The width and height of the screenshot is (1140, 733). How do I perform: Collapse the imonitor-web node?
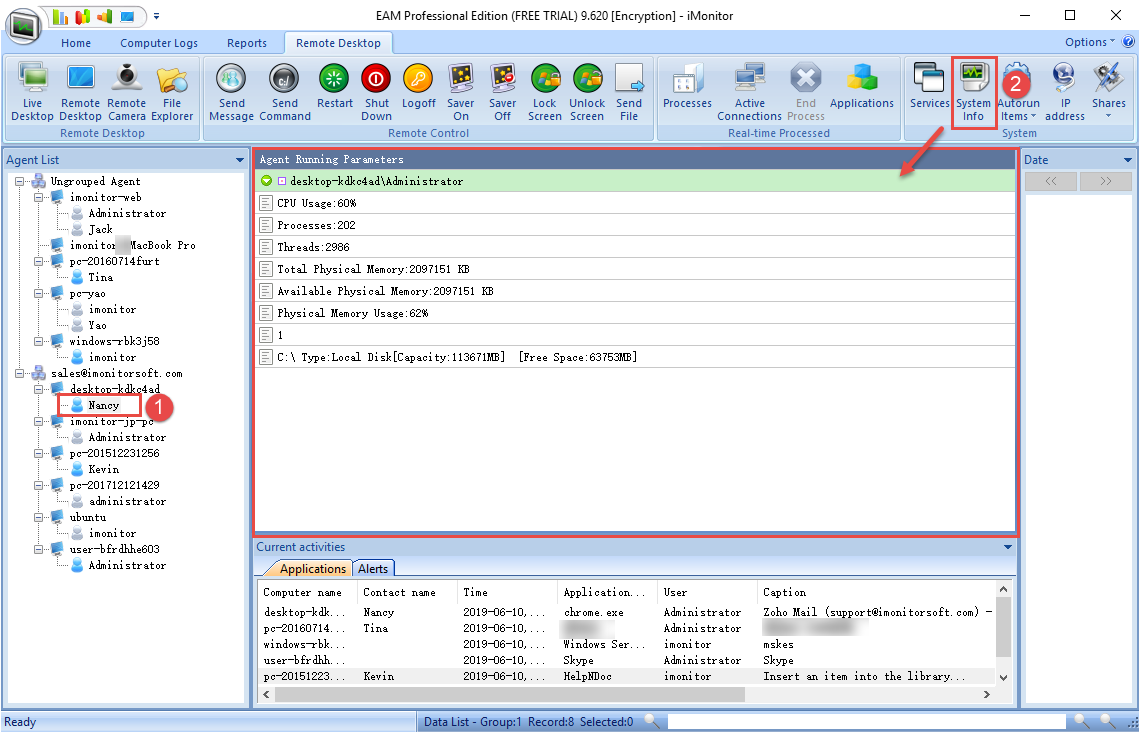coord(39,197)
